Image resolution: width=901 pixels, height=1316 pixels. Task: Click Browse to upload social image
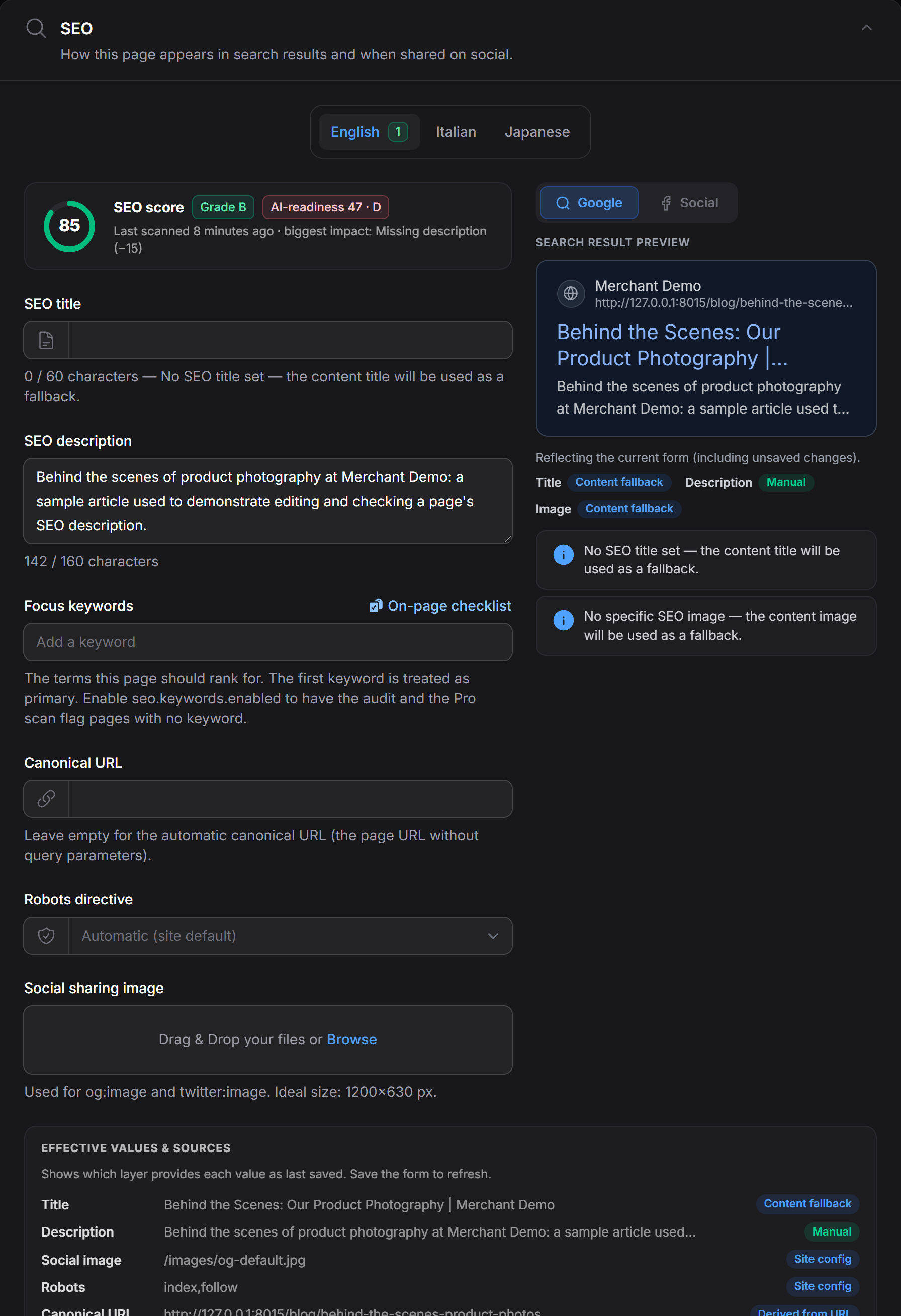[x=351, y=1040]
